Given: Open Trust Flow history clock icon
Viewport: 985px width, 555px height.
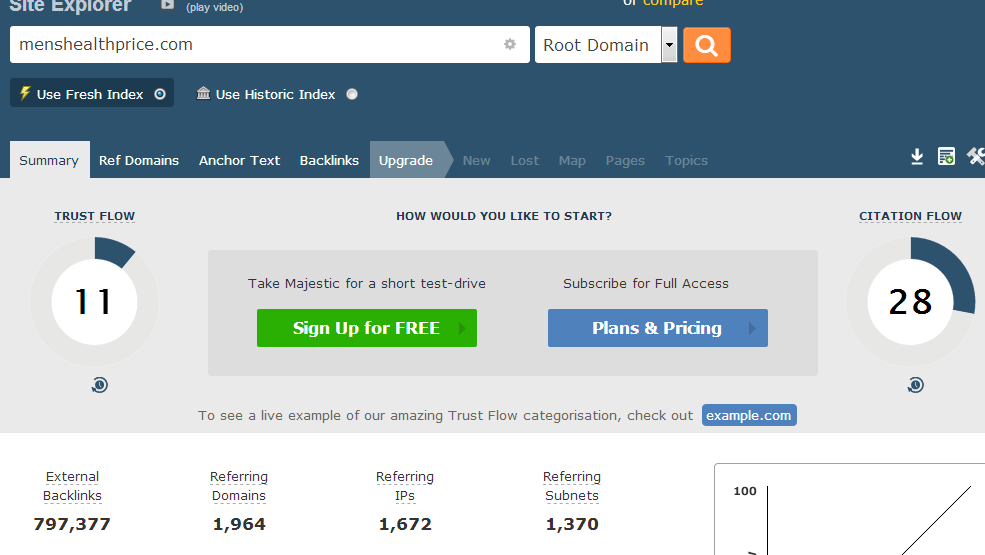Looking at the screenshot, I should point(100,385).
